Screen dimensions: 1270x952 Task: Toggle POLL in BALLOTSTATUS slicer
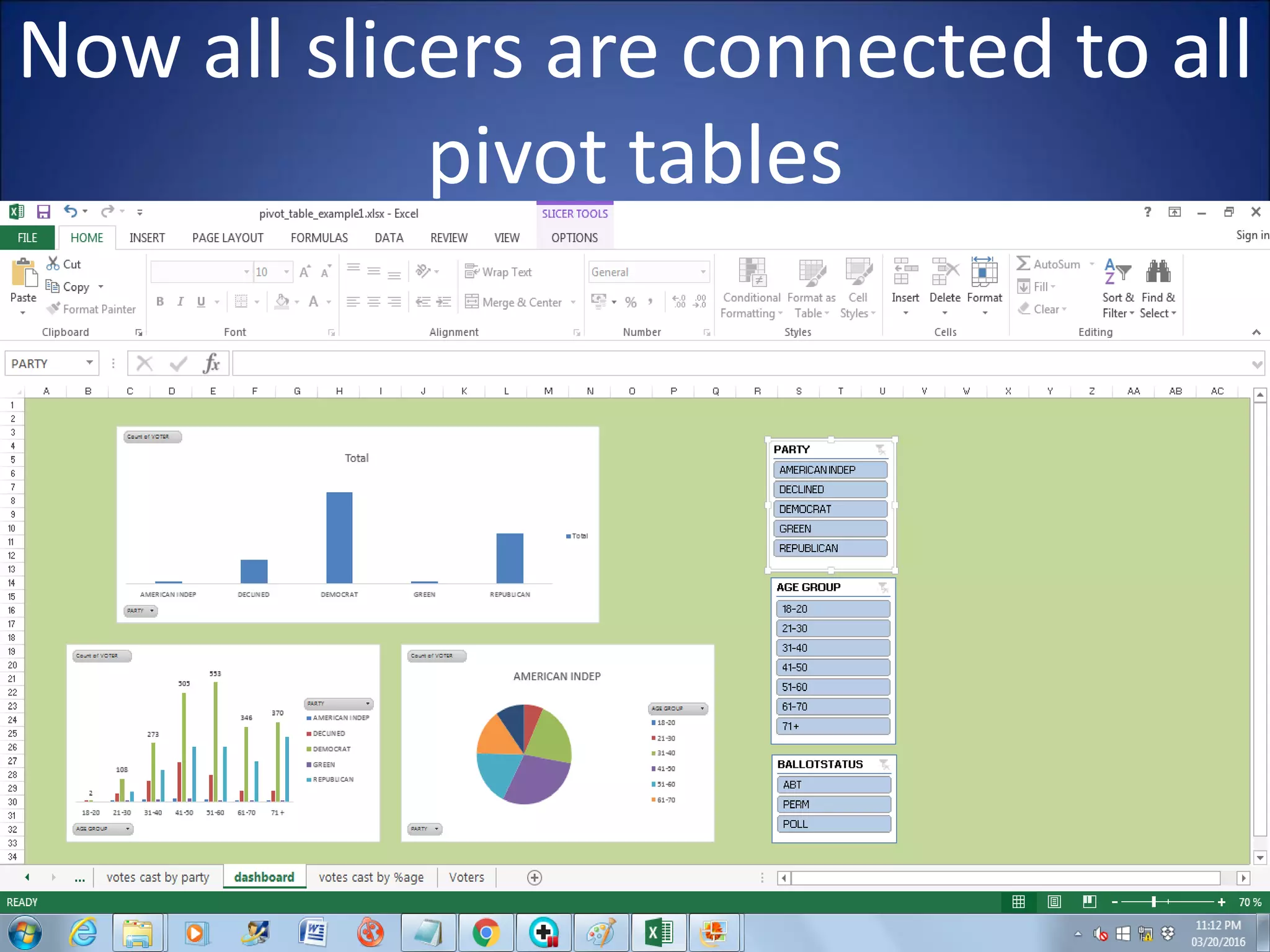point(834,824)
